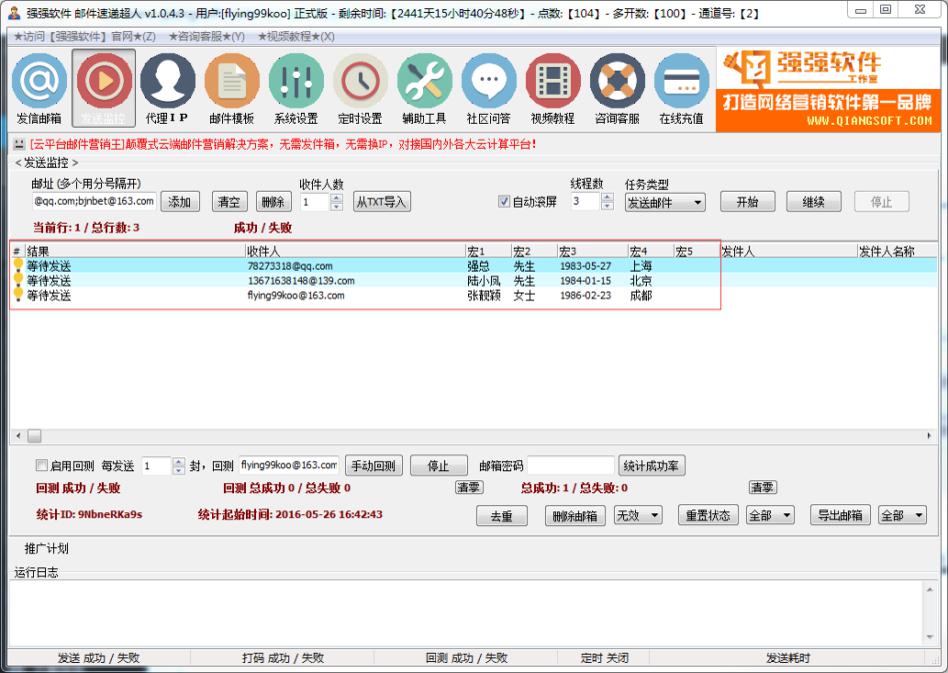Image resolution: width=948 pixels, height=673 pixels.
Task: Increase the 线程数 thread count spinner
Action: 607,197
